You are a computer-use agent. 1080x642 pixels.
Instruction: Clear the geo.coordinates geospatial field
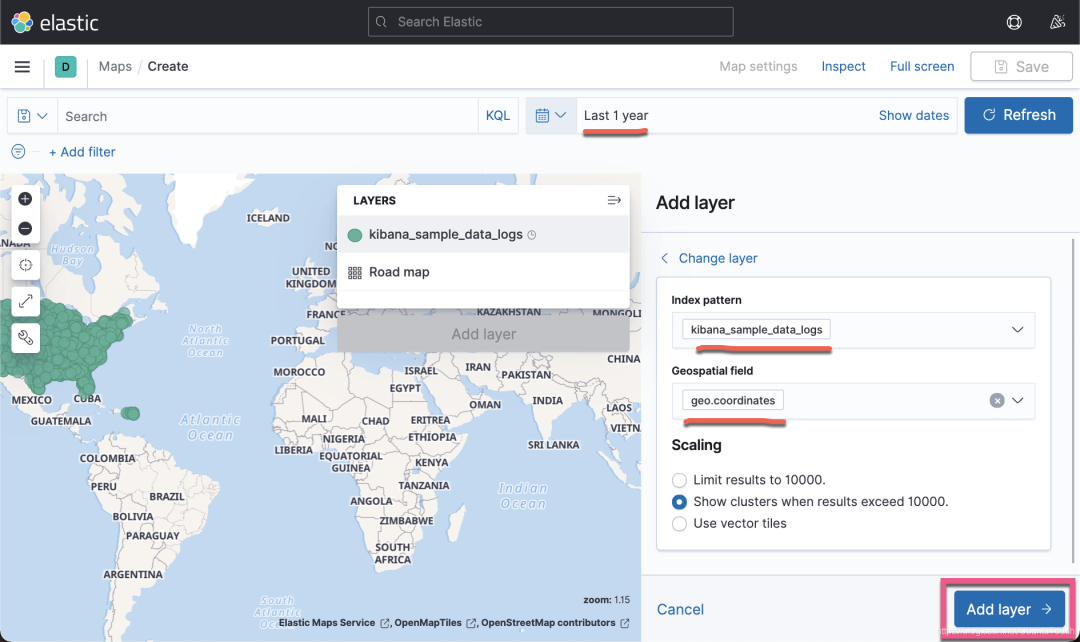tap(997, 400)
